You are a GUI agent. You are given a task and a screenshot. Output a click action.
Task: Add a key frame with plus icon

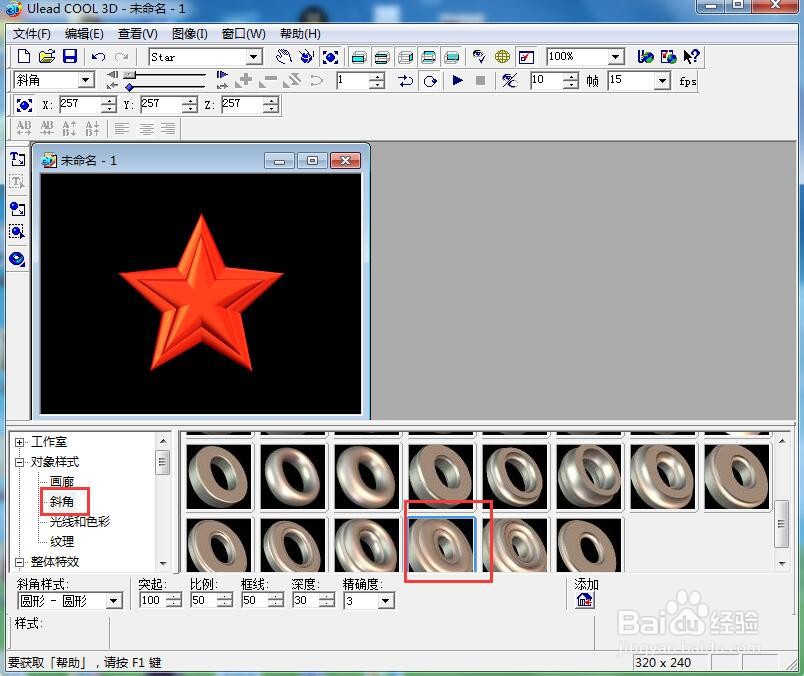click(x=245, y=80)
